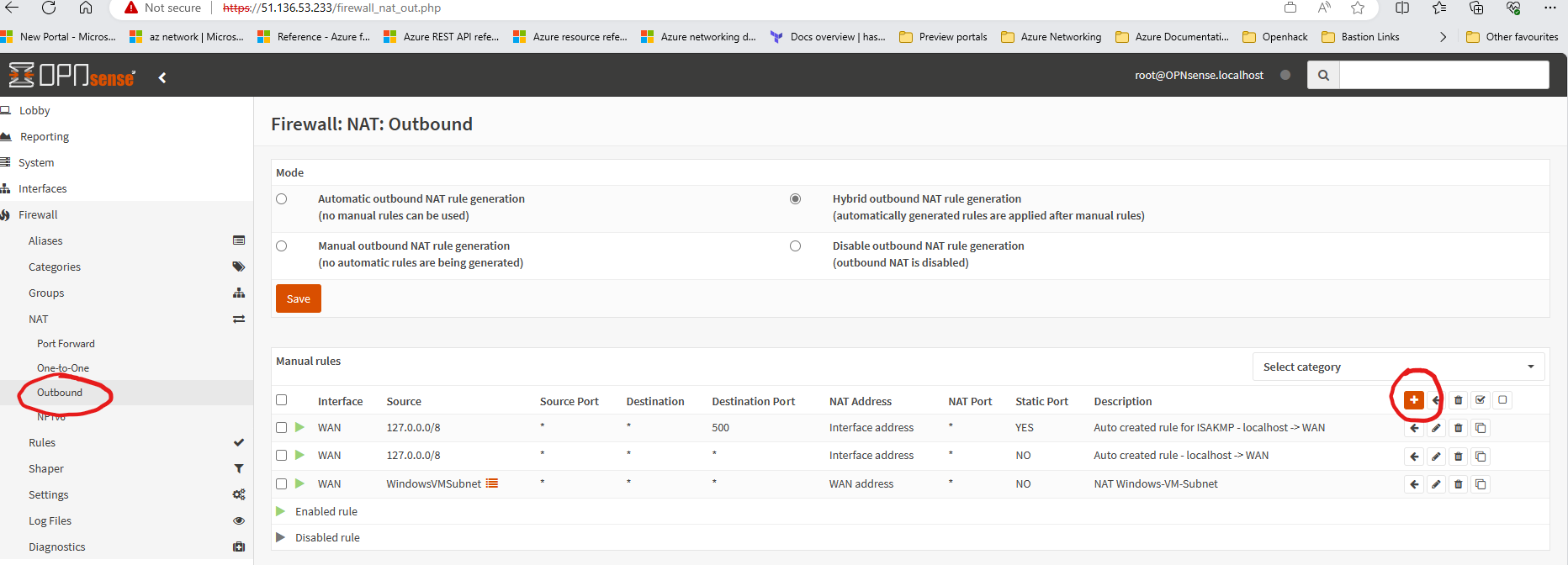
Task: Clone the 'Auto created rule - localhost' entry
Action: [1481, 457]
